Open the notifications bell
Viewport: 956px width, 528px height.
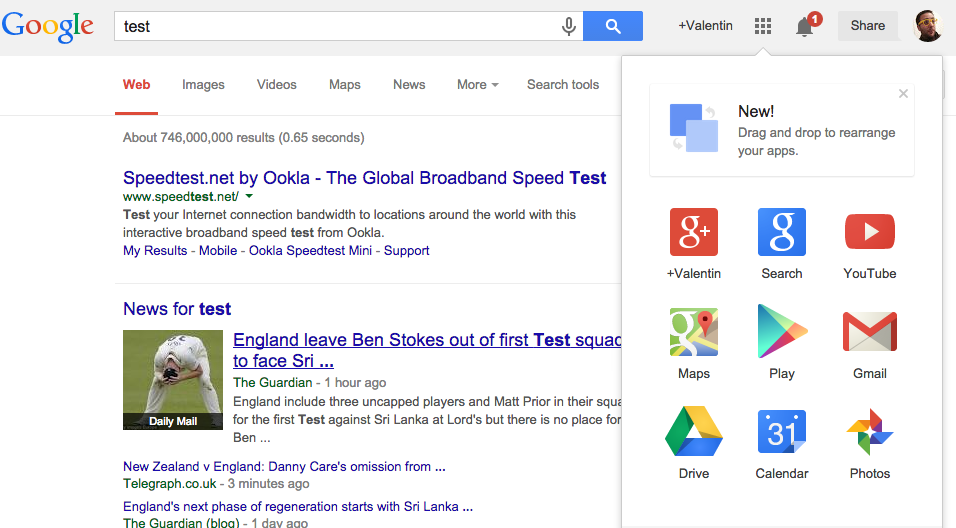tap(805, 27)
